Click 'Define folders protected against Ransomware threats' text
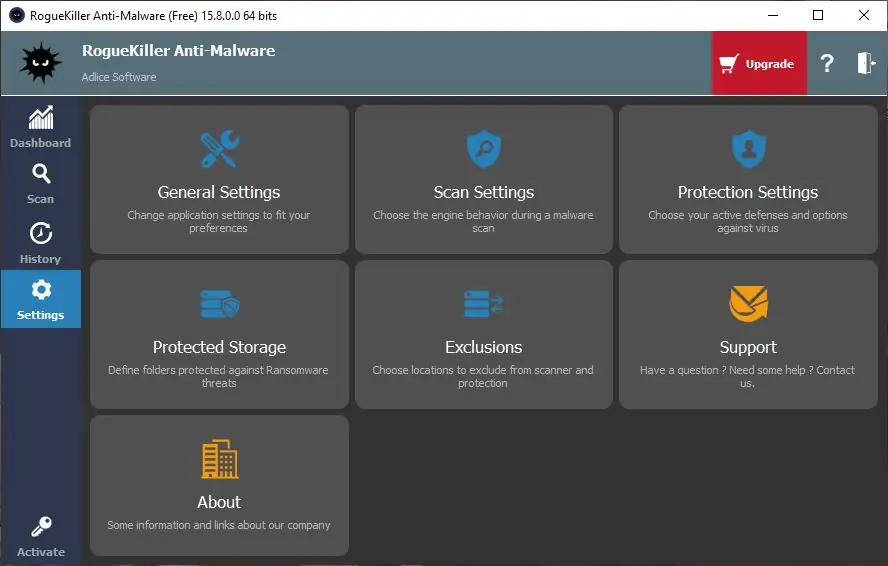 point(219,376)
